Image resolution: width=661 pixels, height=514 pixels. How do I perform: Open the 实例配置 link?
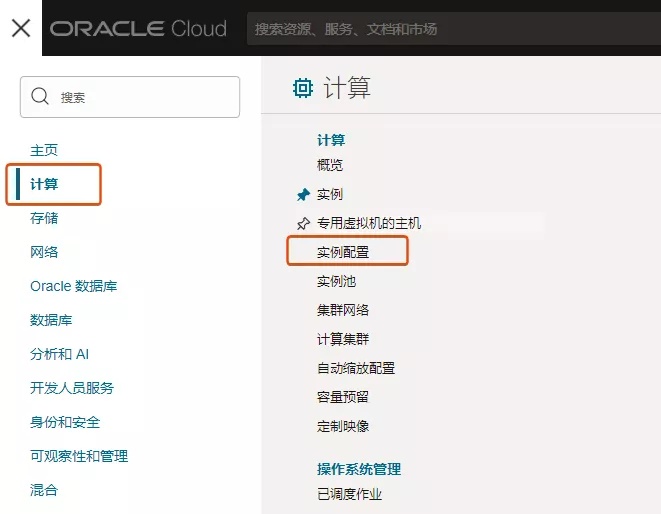[x=343, y=252]
